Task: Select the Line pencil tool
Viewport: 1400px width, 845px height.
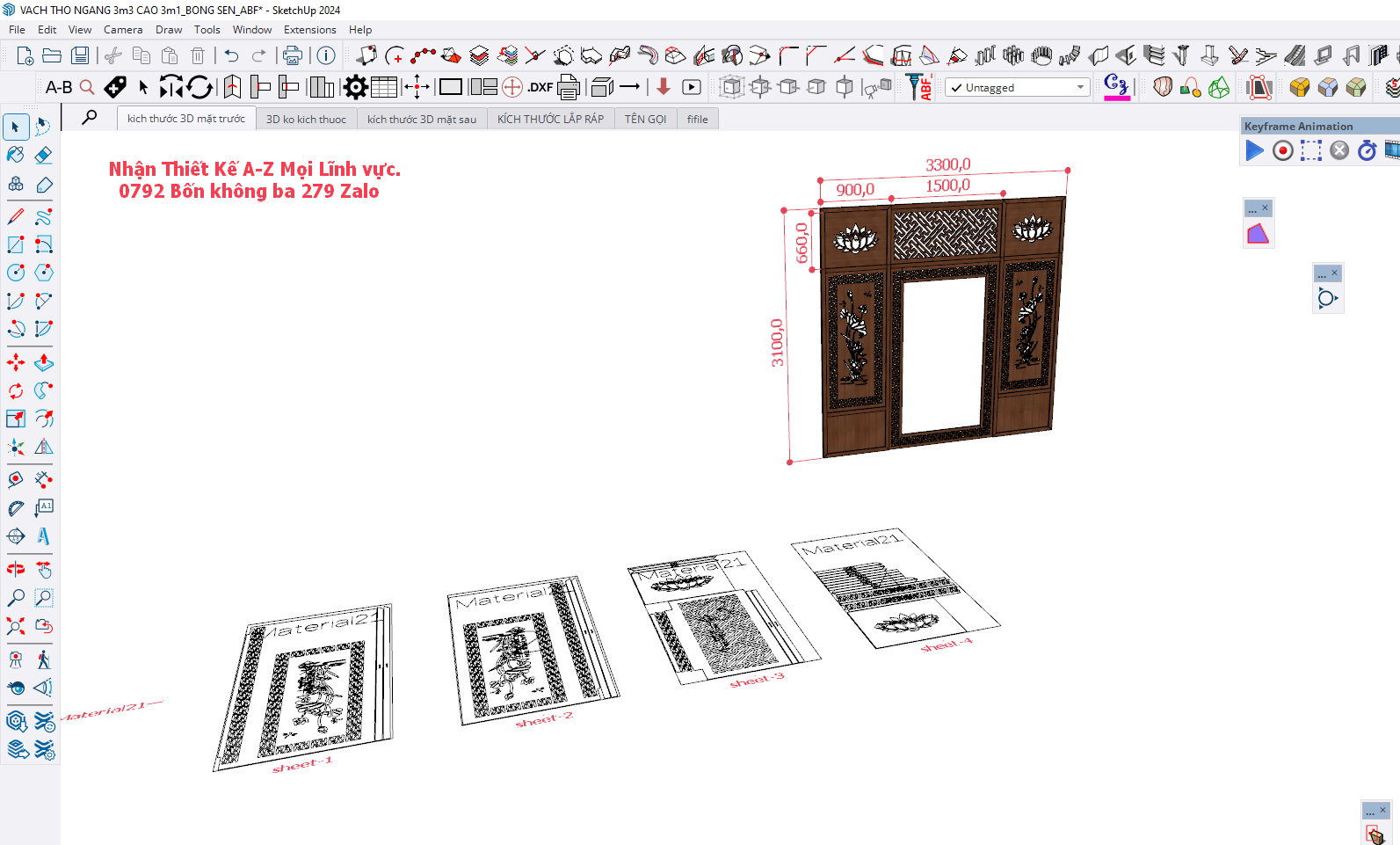Action: [x=16, y=216]
